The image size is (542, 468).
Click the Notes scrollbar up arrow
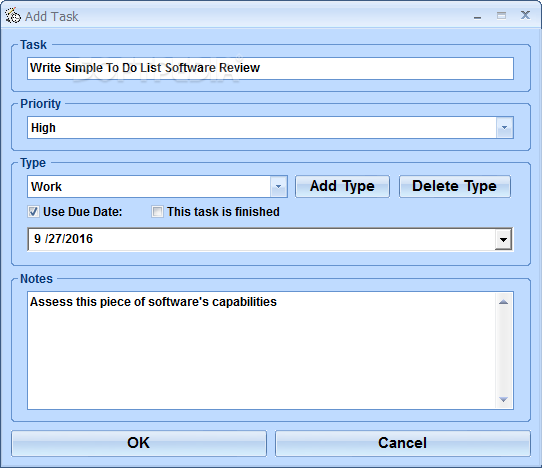coord(504,302)
